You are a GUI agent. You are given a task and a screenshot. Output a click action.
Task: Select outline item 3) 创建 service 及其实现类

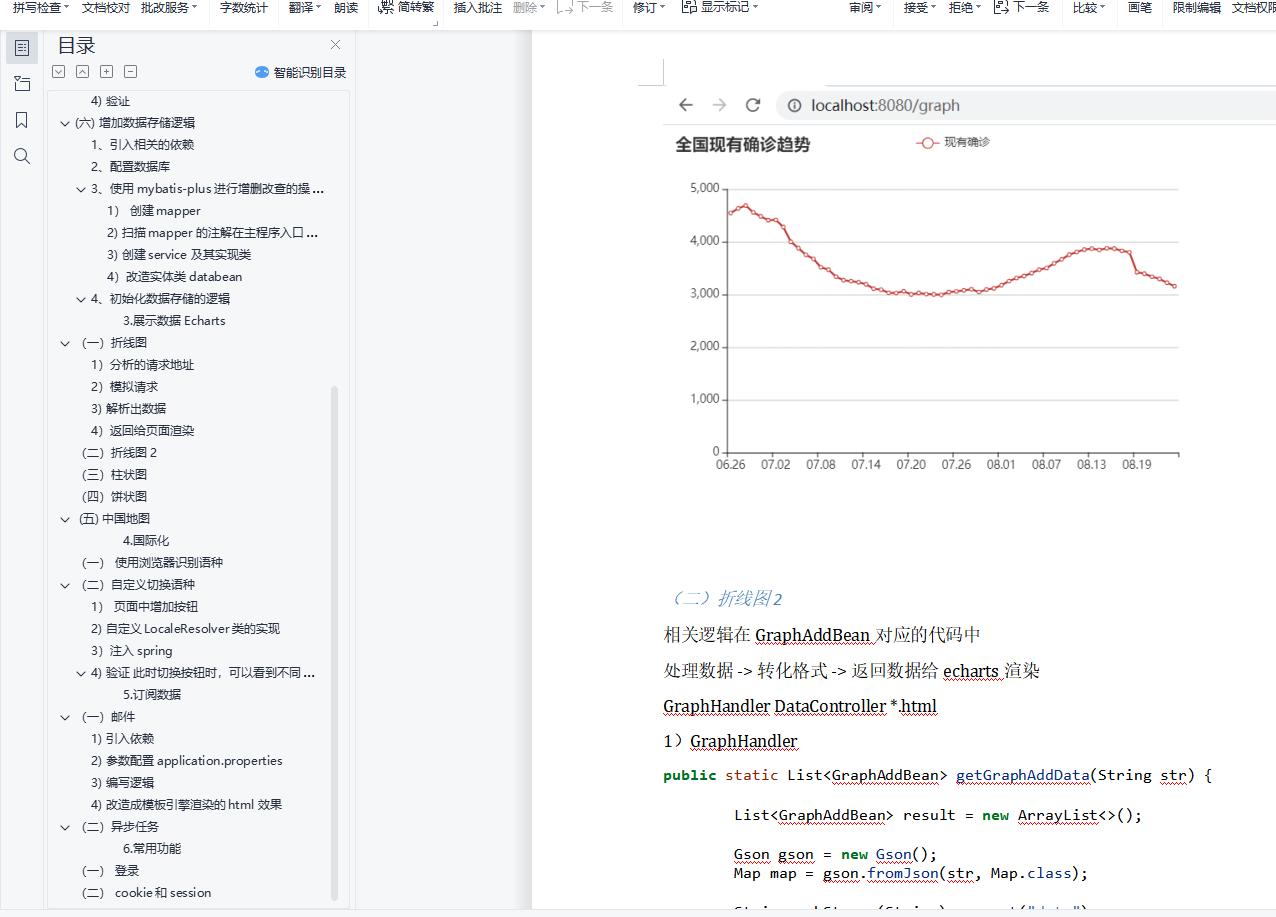[179, 255]
